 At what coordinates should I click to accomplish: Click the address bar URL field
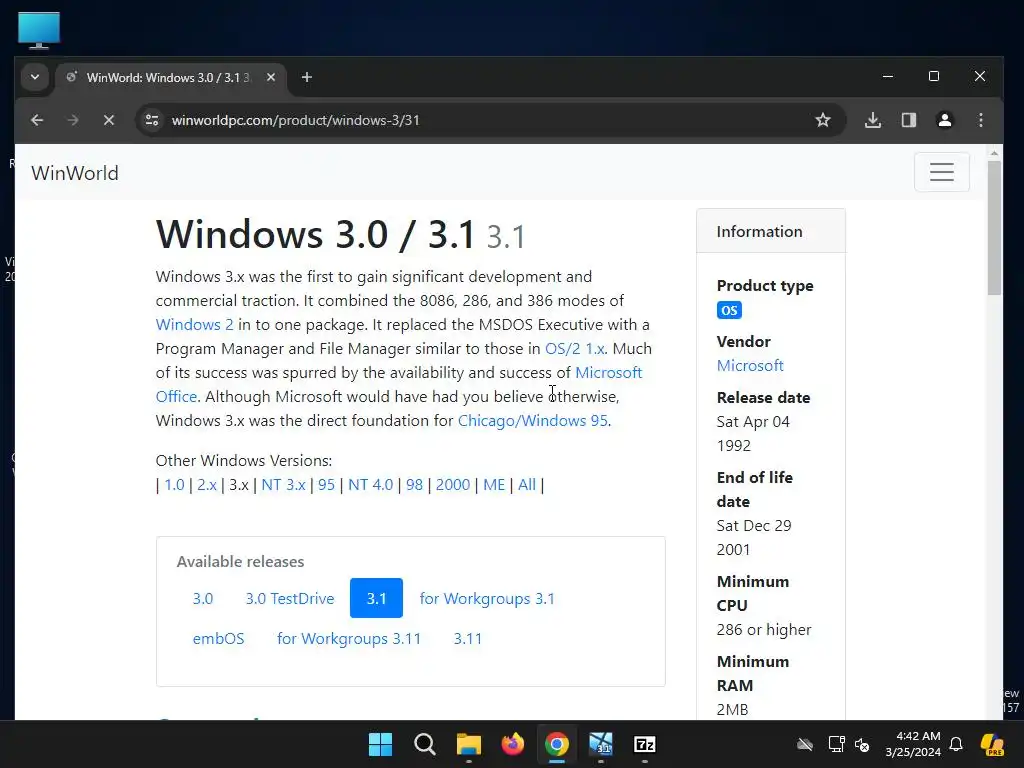(490, 120)
